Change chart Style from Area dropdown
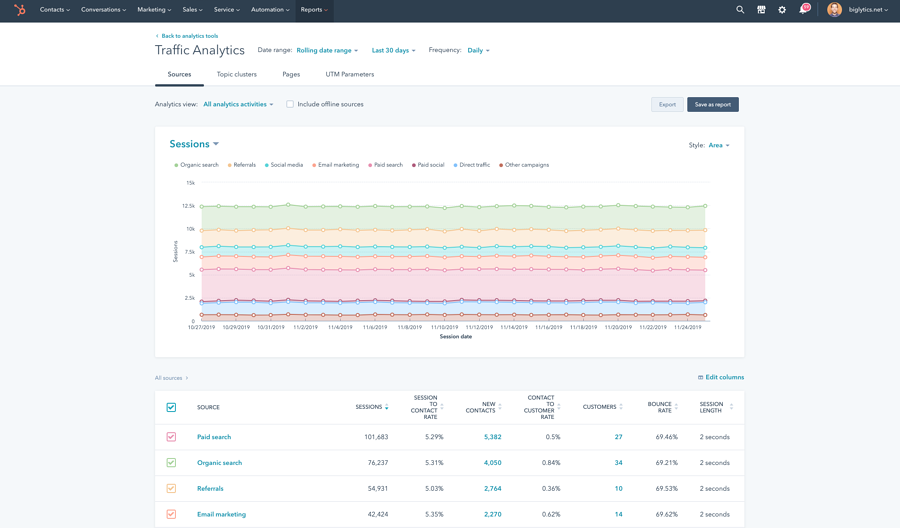 (x=718, y=145)
